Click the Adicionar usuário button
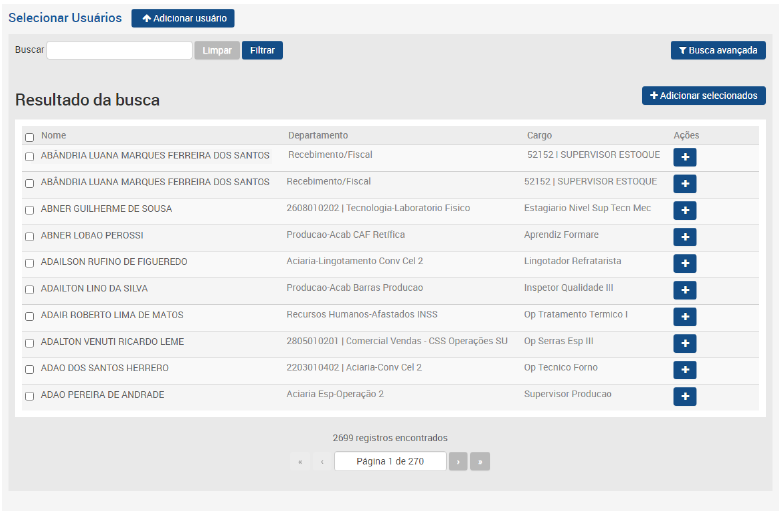The width and height of the screenshot is (780, 513). 182,18
